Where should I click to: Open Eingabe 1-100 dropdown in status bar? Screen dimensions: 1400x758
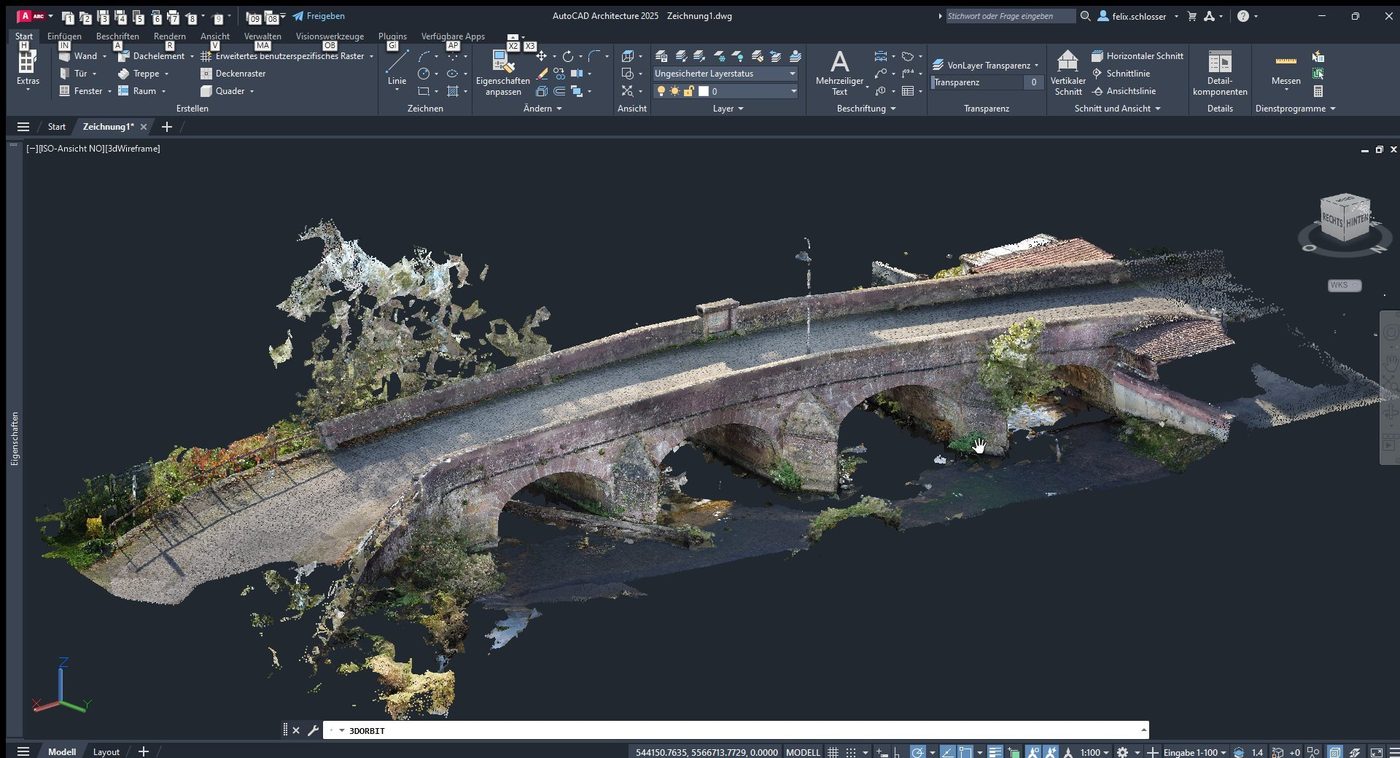coord(1195,752)
